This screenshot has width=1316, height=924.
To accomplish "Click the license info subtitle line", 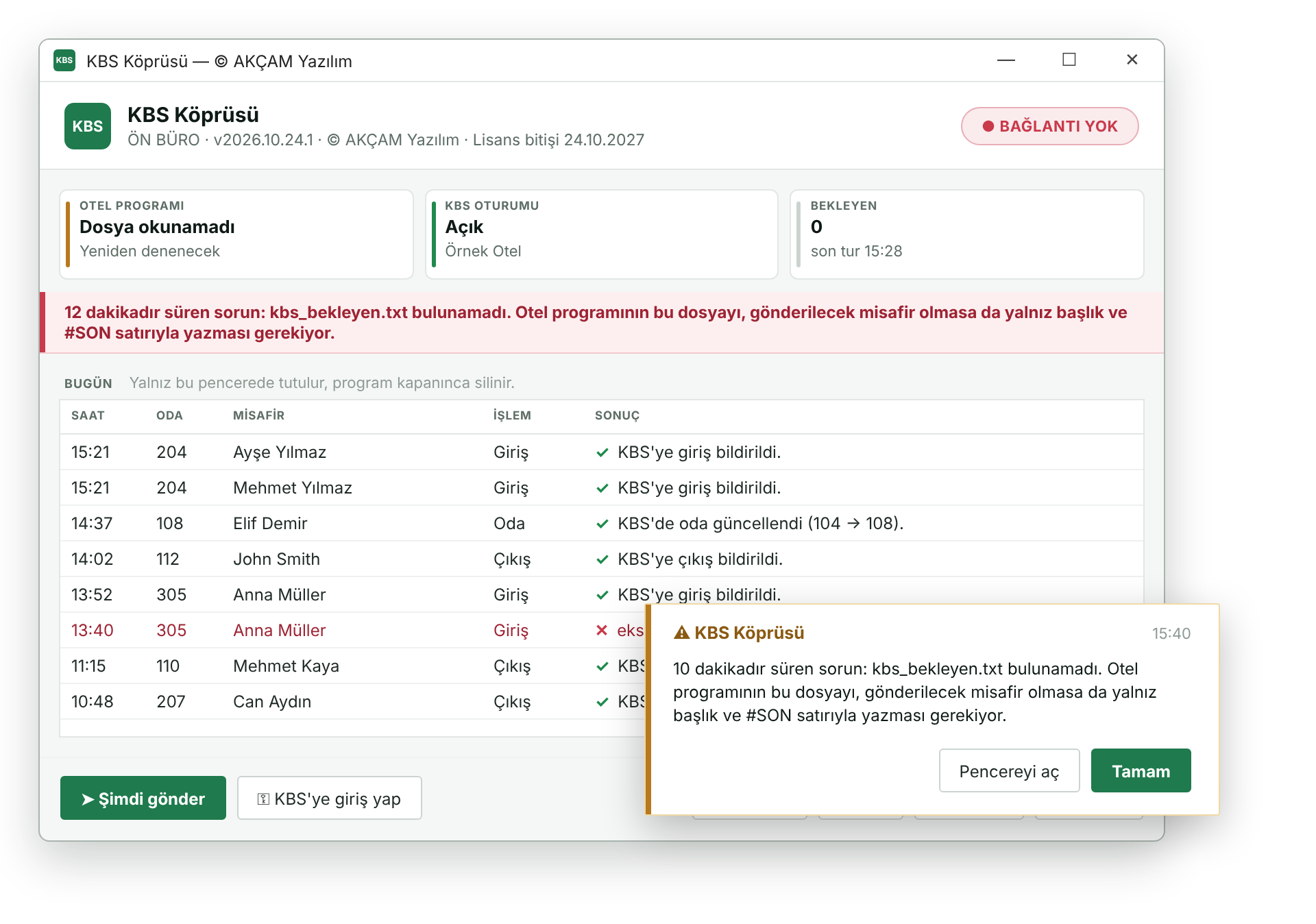I will pyautogui.click(x=386, y=140).
